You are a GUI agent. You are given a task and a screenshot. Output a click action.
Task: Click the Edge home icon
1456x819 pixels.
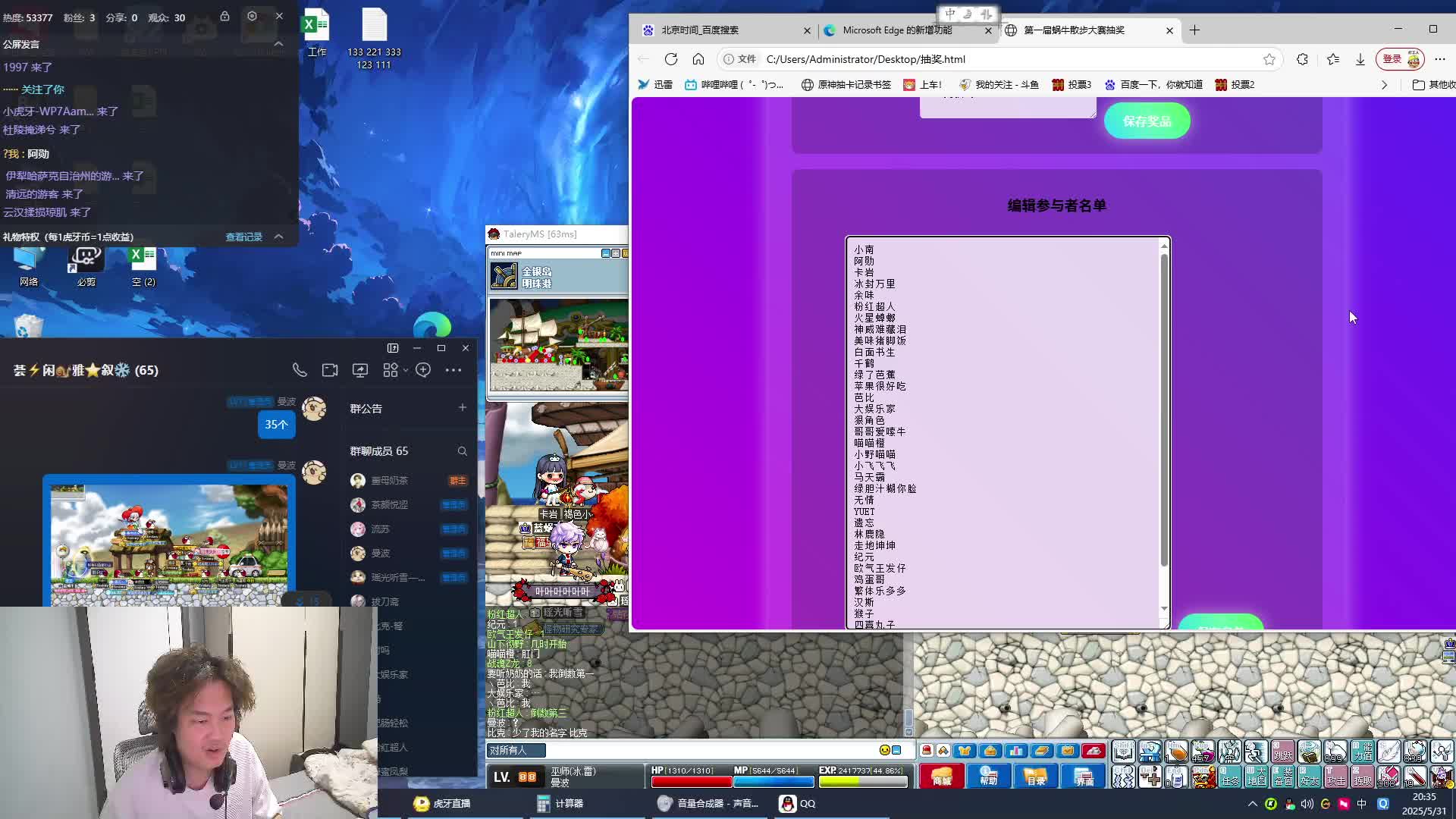(x=698, y=59)
